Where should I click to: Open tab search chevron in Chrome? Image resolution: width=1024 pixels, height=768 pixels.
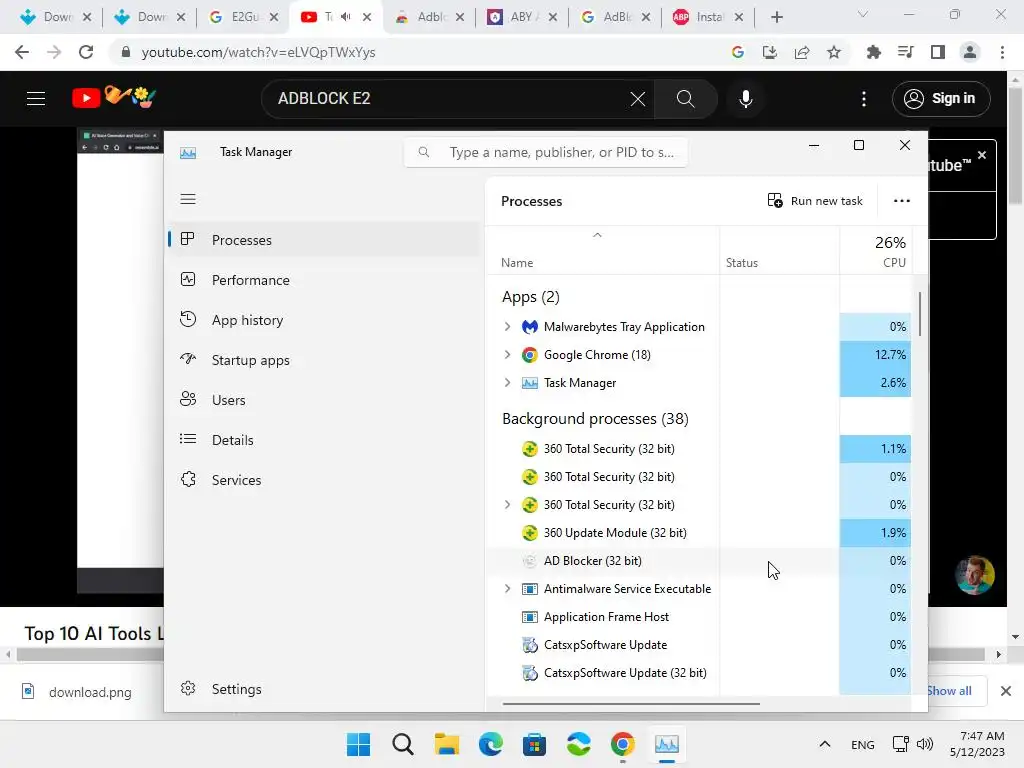(863, 14)
